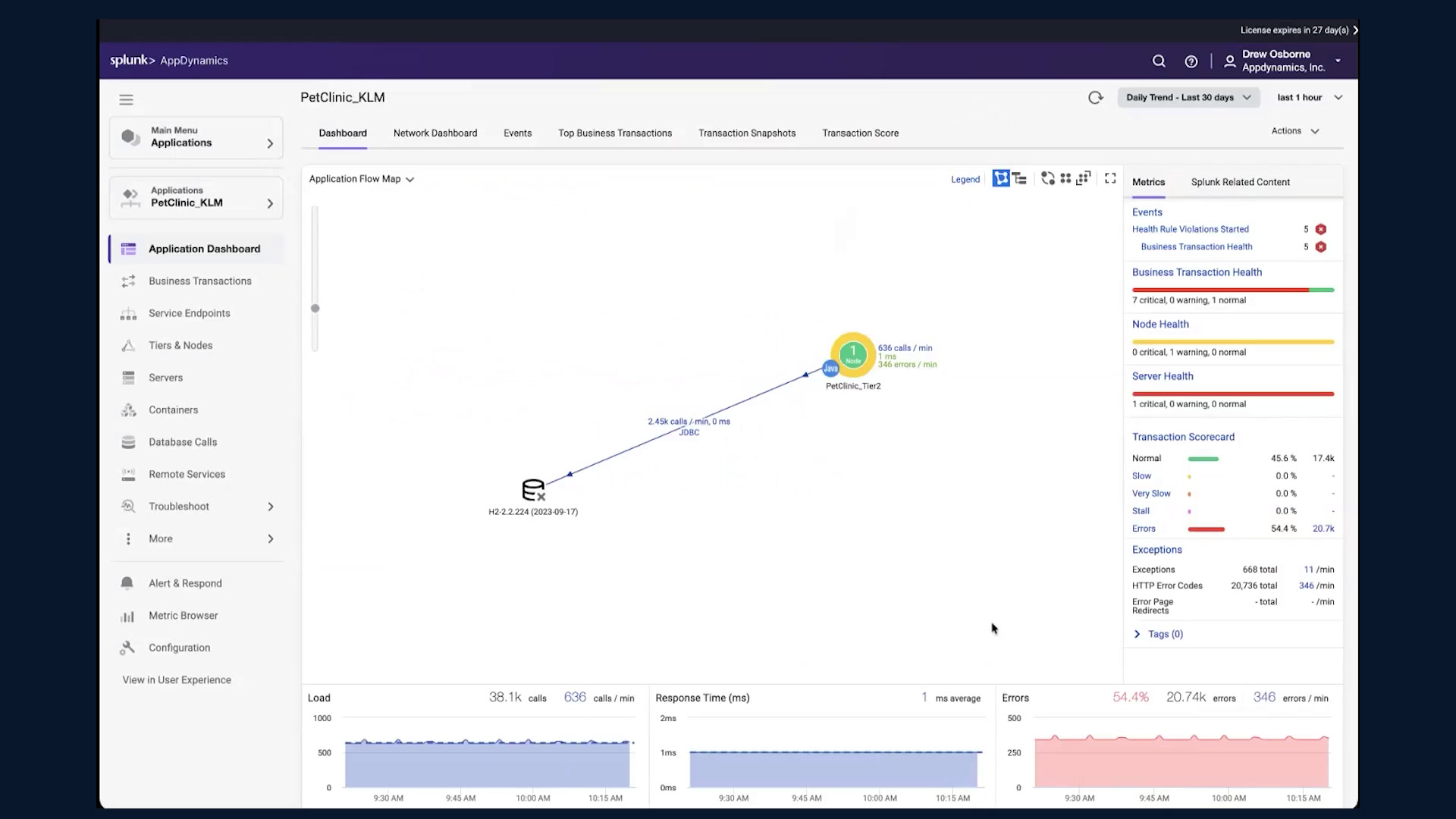Screen dimensions: 1456x819
Task: Apply circular auto-layout icon
Action: 1048,178
